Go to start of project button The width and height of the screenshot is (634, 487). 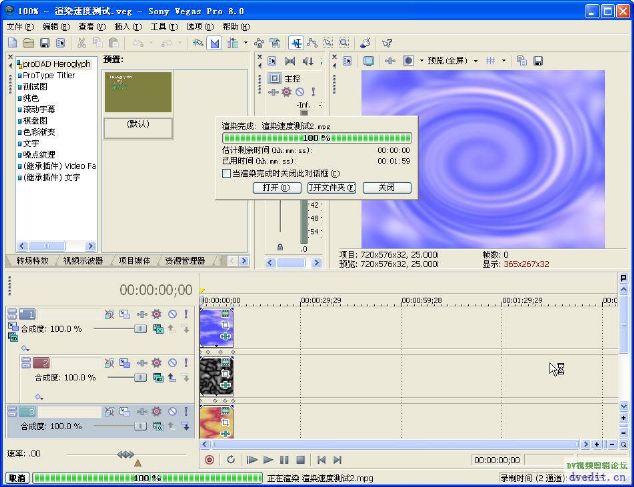click(x=321, y=460)
